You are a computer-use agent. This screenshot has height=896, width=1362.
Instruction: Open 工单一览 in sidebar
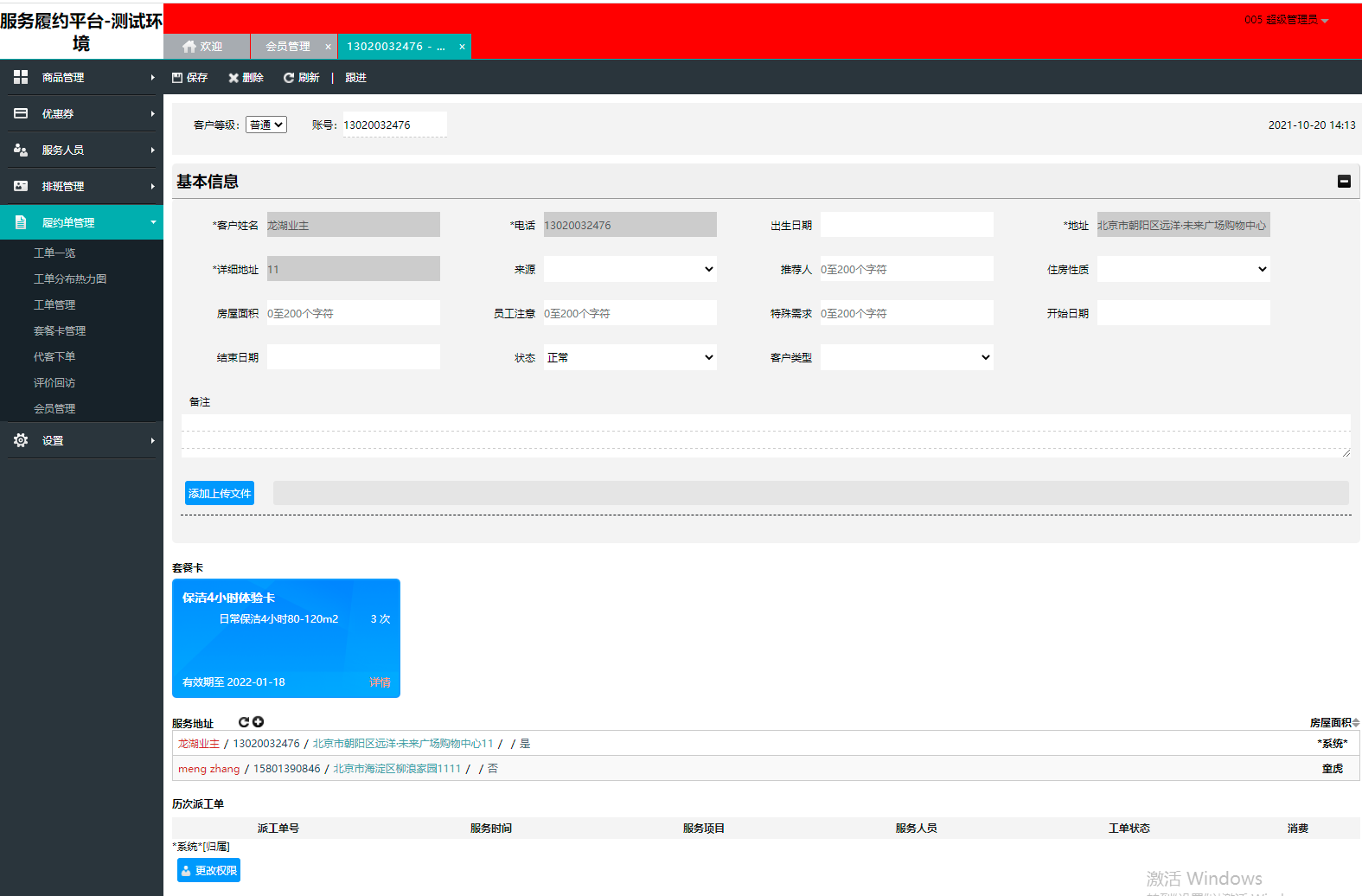click(54, 253)
